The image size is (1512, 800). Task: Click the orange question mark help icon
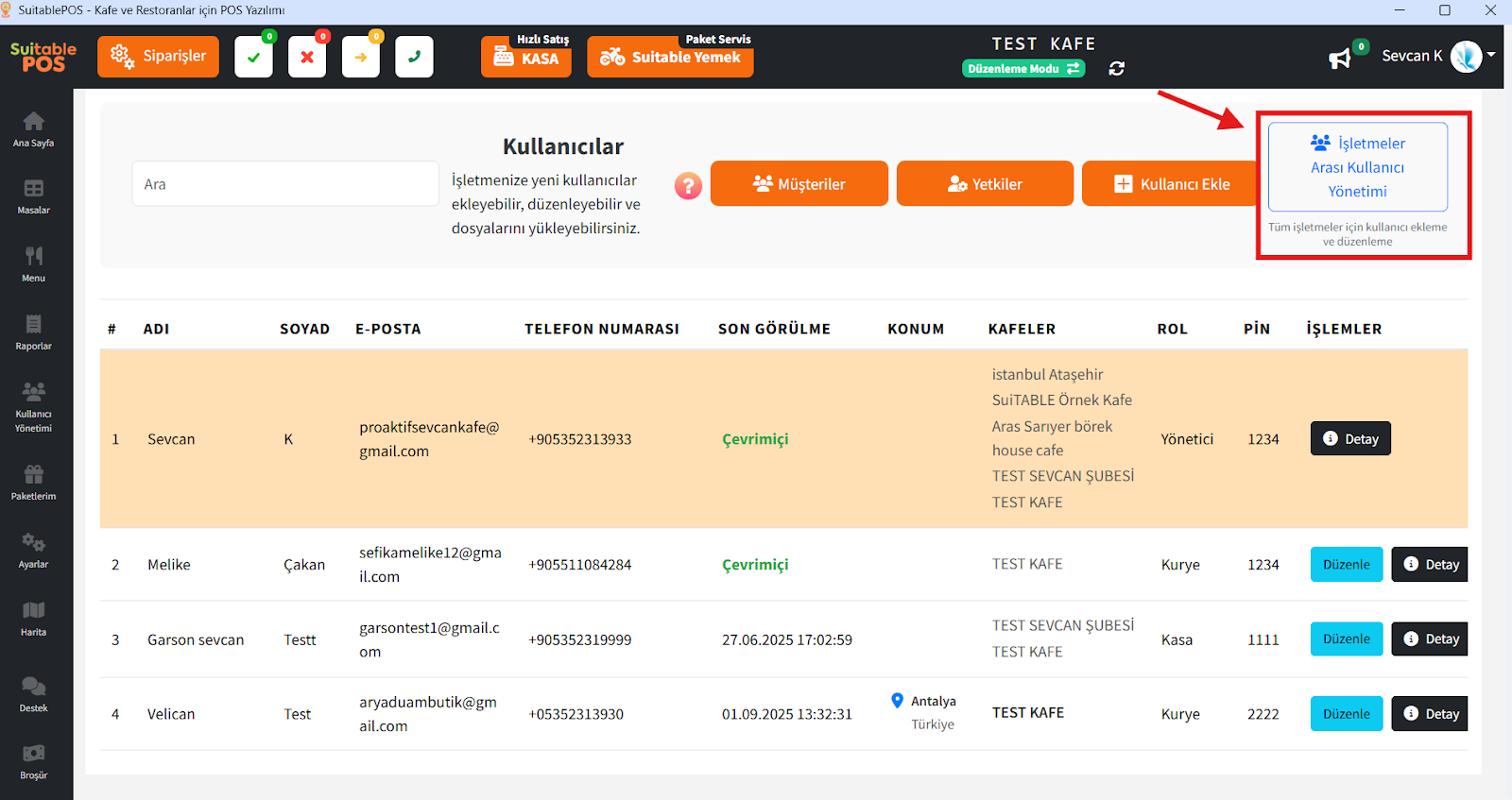point(688,185)
